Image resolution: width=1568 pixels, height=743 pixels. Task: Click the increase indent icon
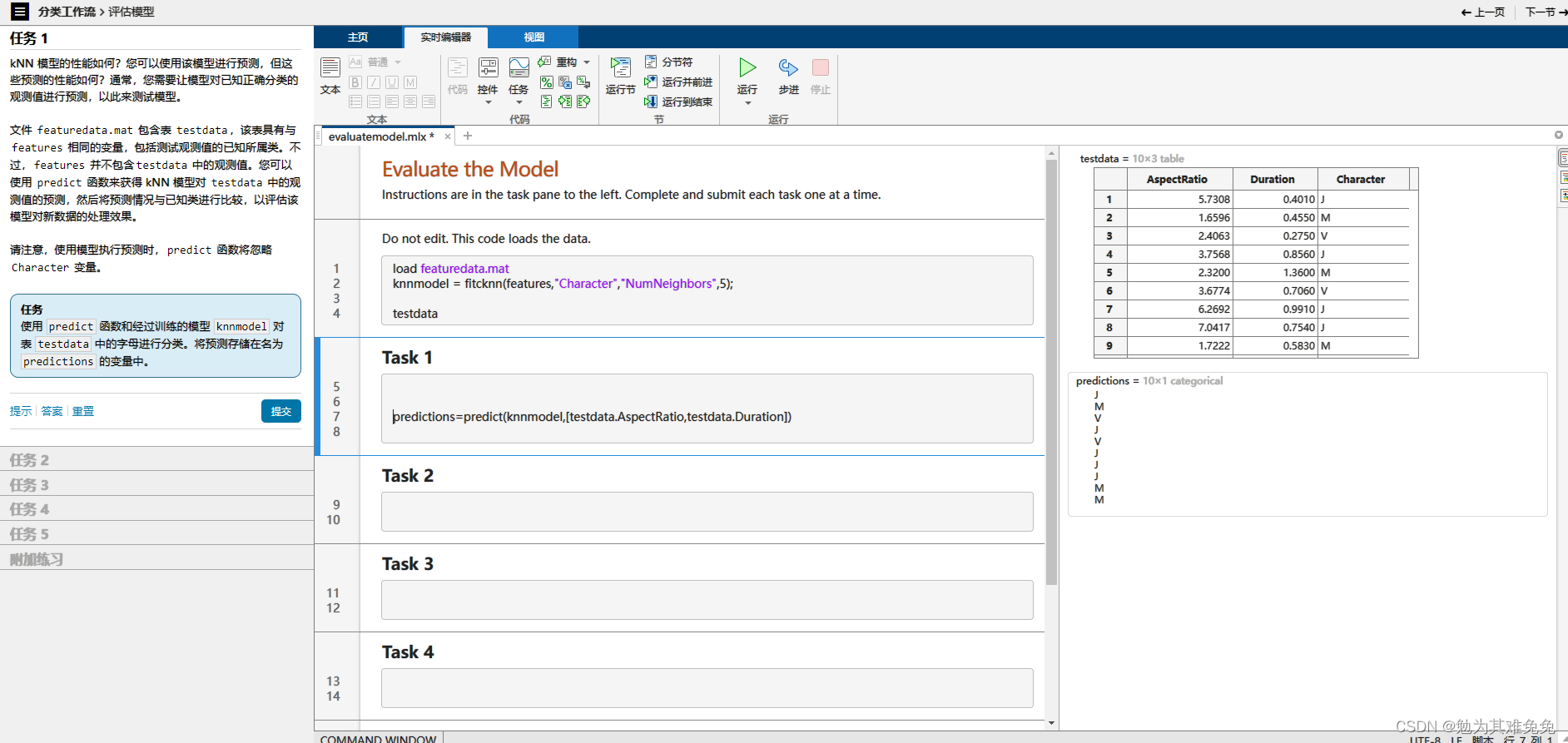pyautogui.click(x=565, y=102)
